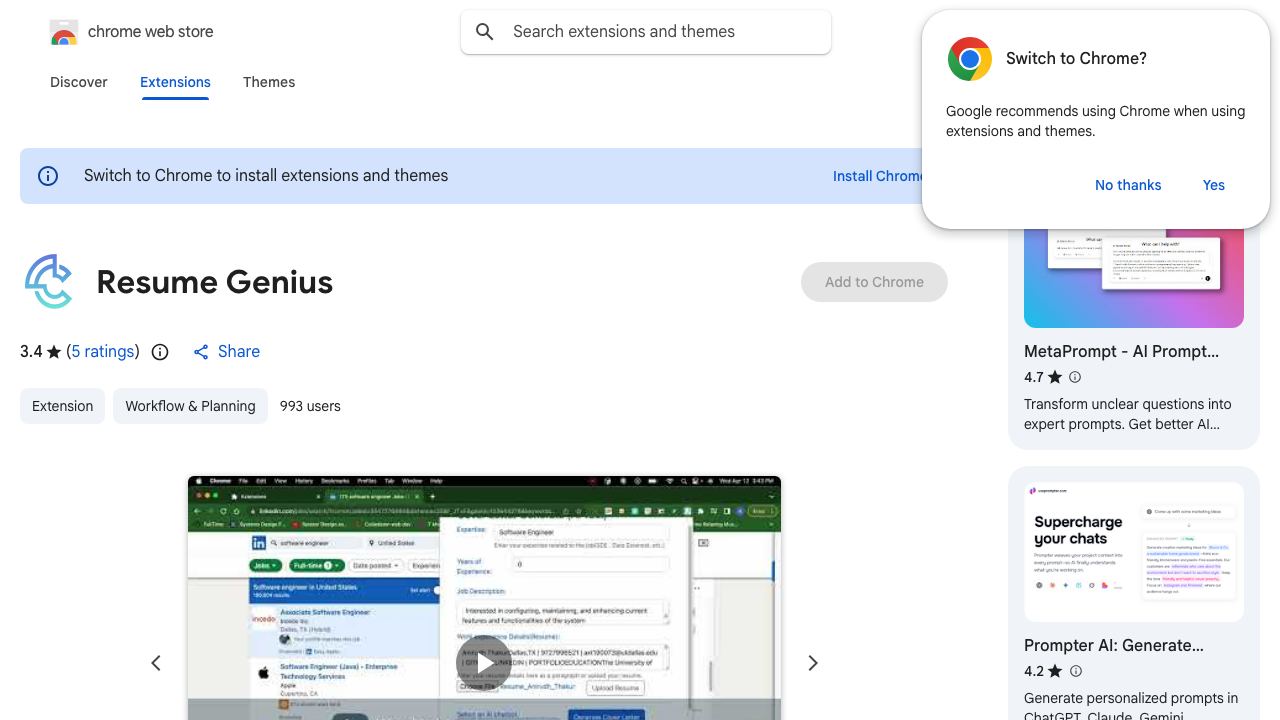This screenshot has height=720, width=1280.
Task: Open the Discover tab
Action: coord(79,82)
